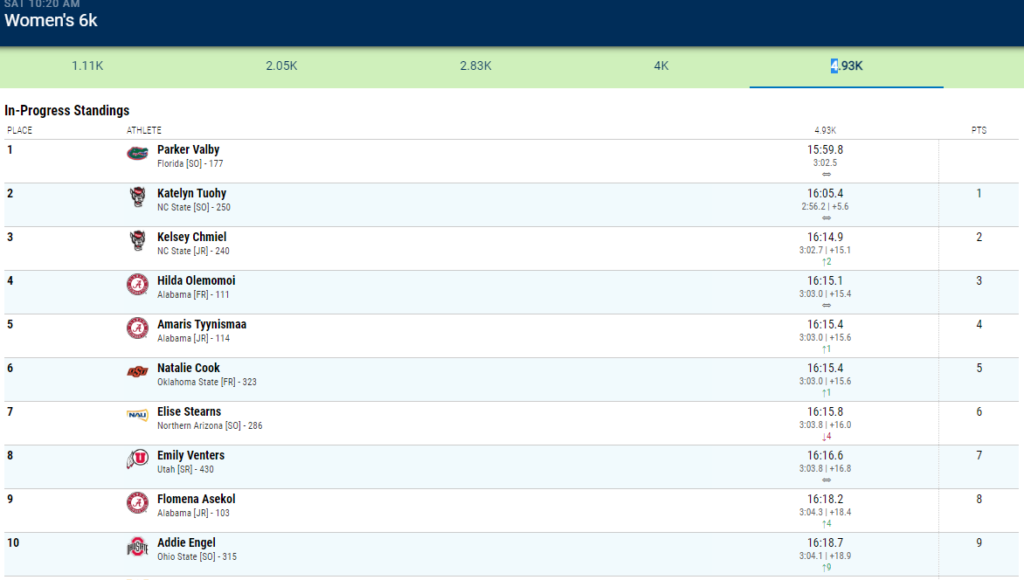Click the Women's 6k event title
Screen dimensions: 1024x580
51,21
